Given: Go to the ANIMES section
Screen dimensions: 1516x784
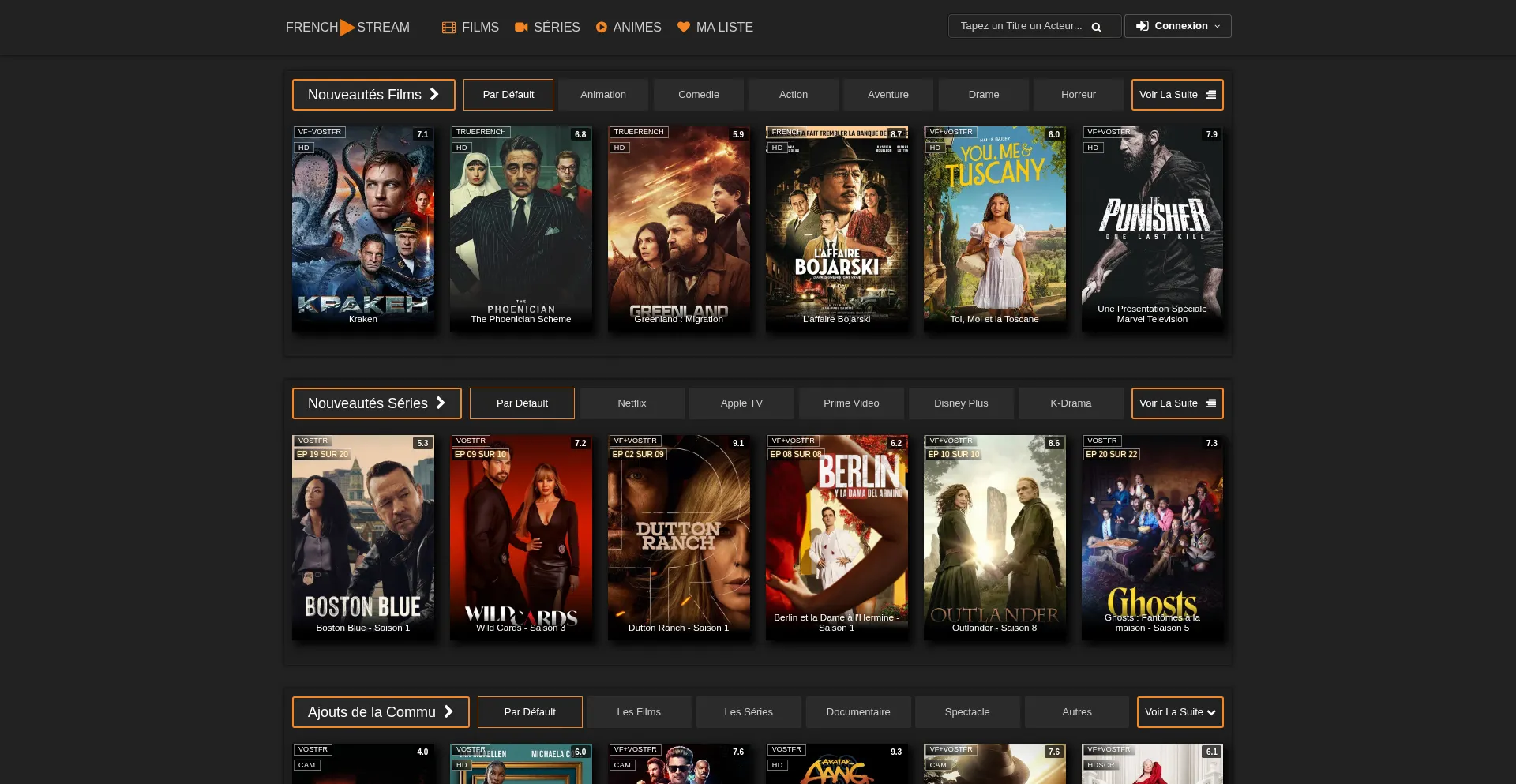Looking at the screenshot, I should (629, 28).
